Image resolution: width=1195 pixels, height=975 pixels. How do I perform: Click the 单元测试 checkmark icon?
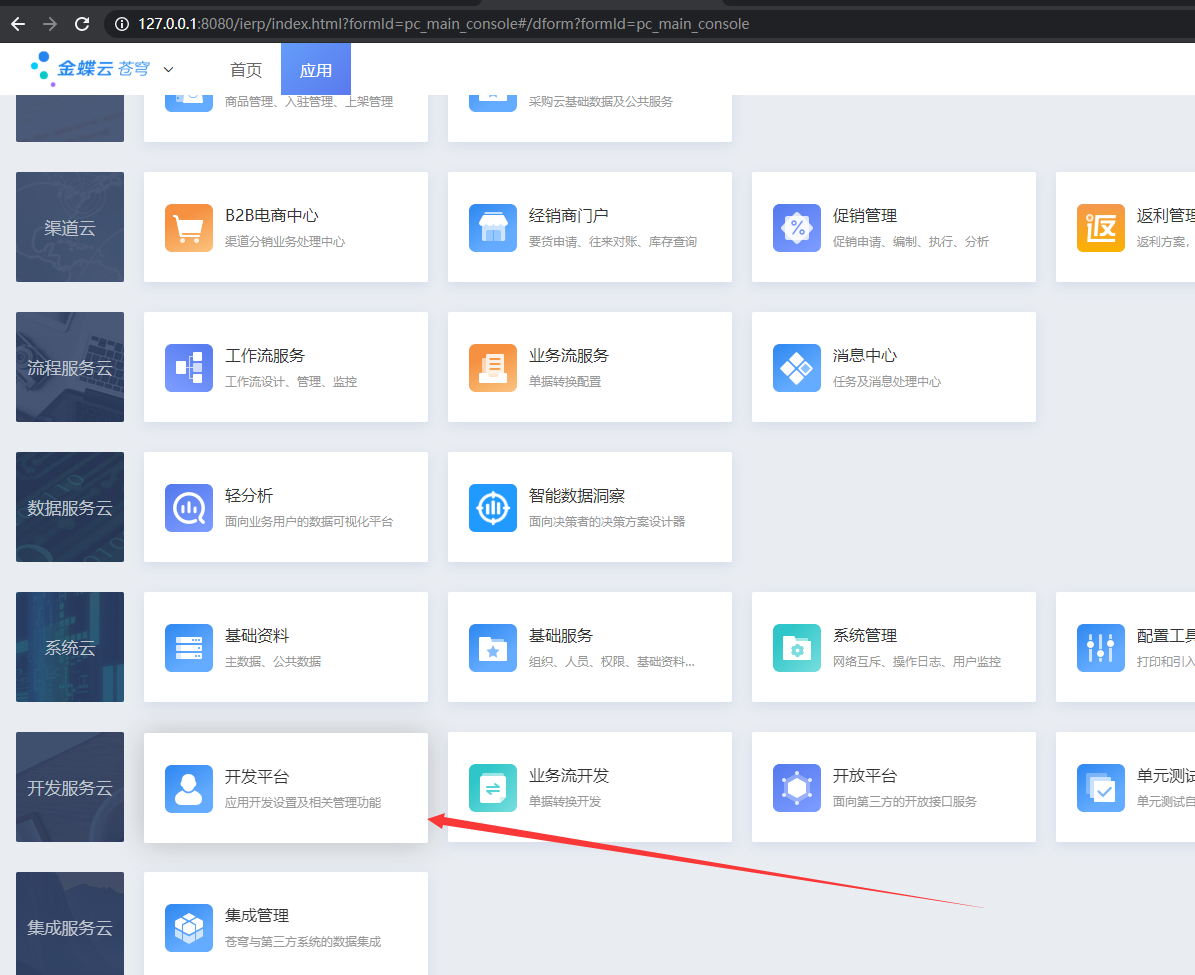(1100, 788)
